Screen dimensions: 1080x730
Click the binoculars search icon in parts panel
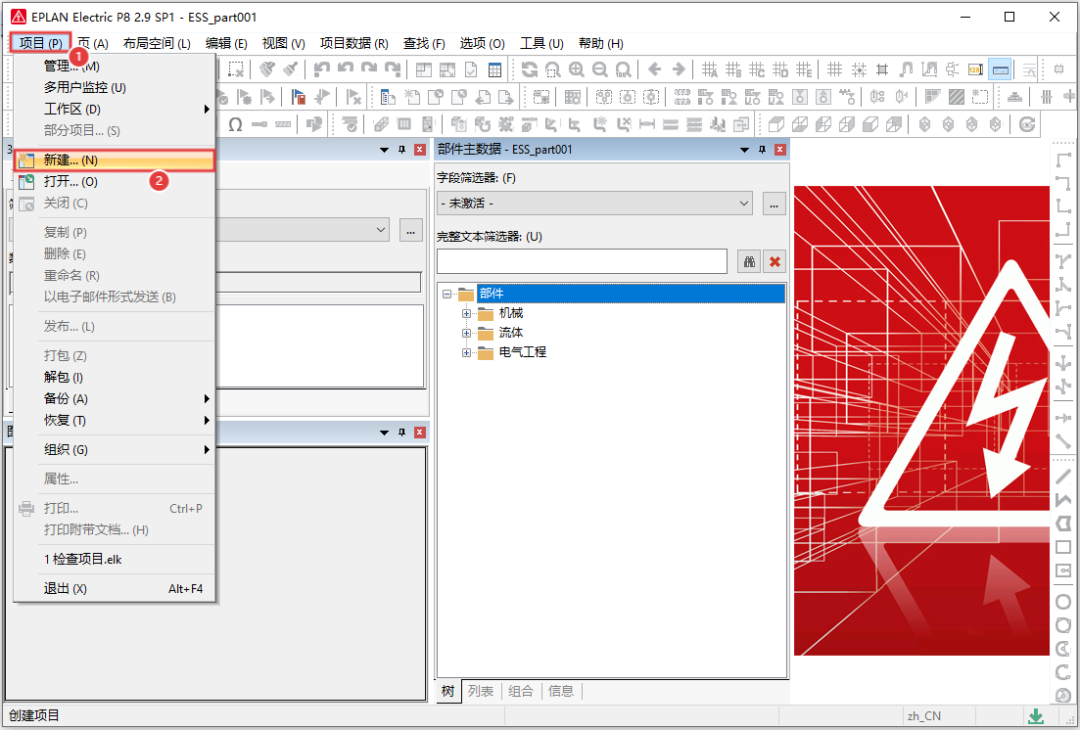[748, 261]
